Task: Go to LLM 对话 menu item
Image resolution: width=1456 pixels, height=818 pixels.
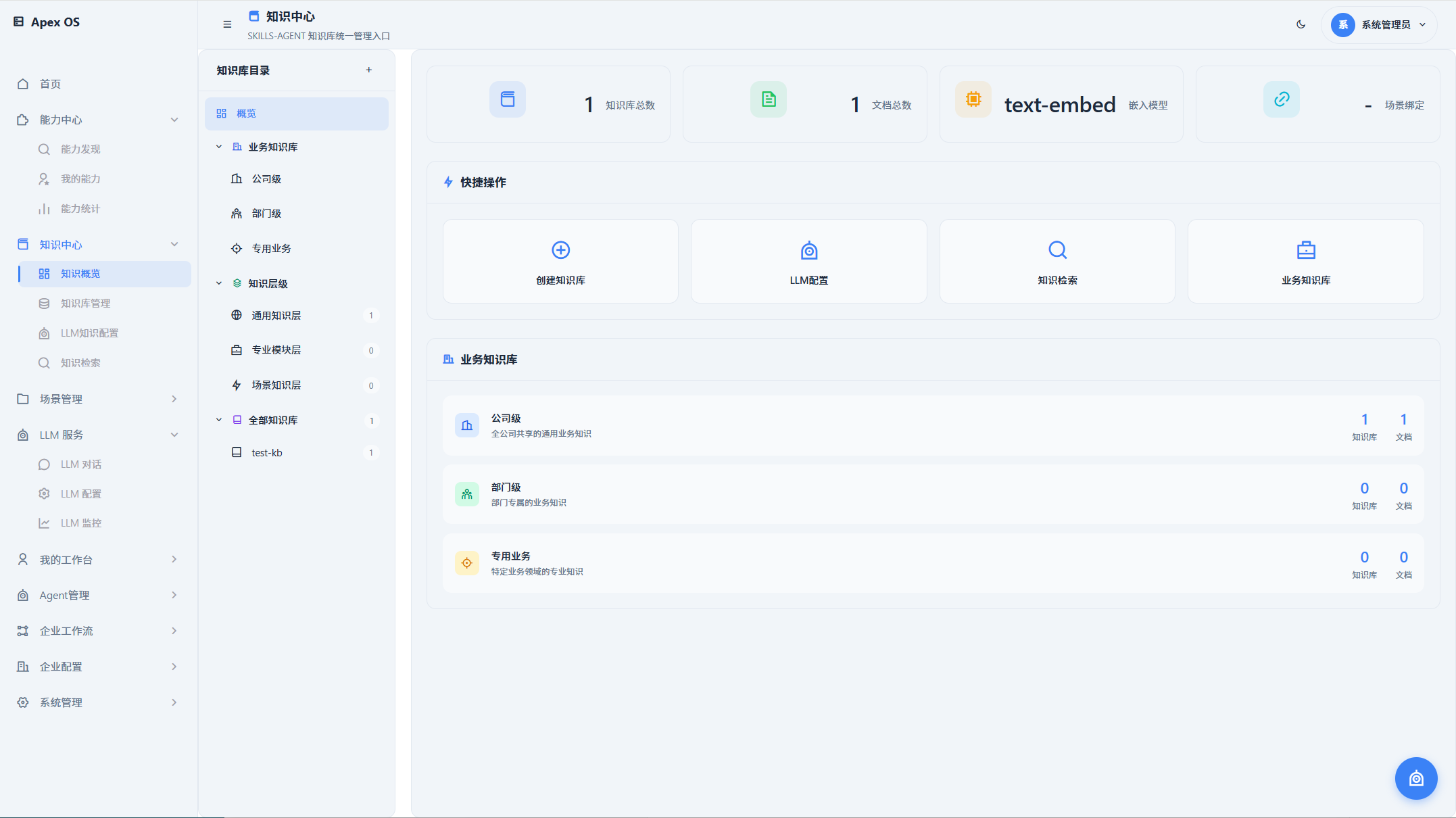Action: (81, 464)
